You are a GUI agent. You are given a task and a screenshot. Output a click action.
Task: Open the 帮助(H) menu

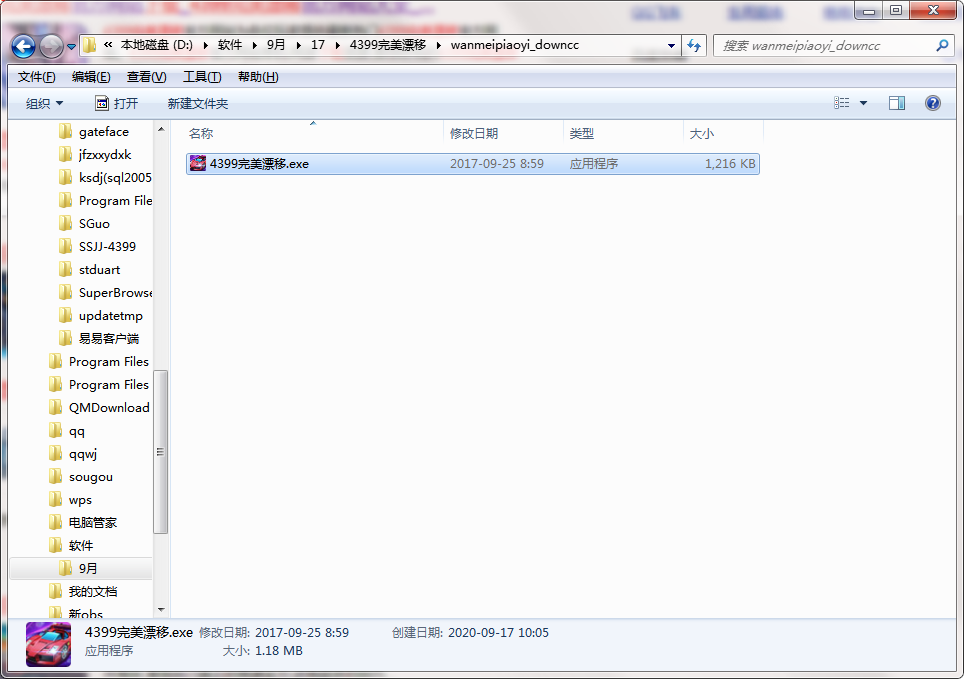click(258, 77)
